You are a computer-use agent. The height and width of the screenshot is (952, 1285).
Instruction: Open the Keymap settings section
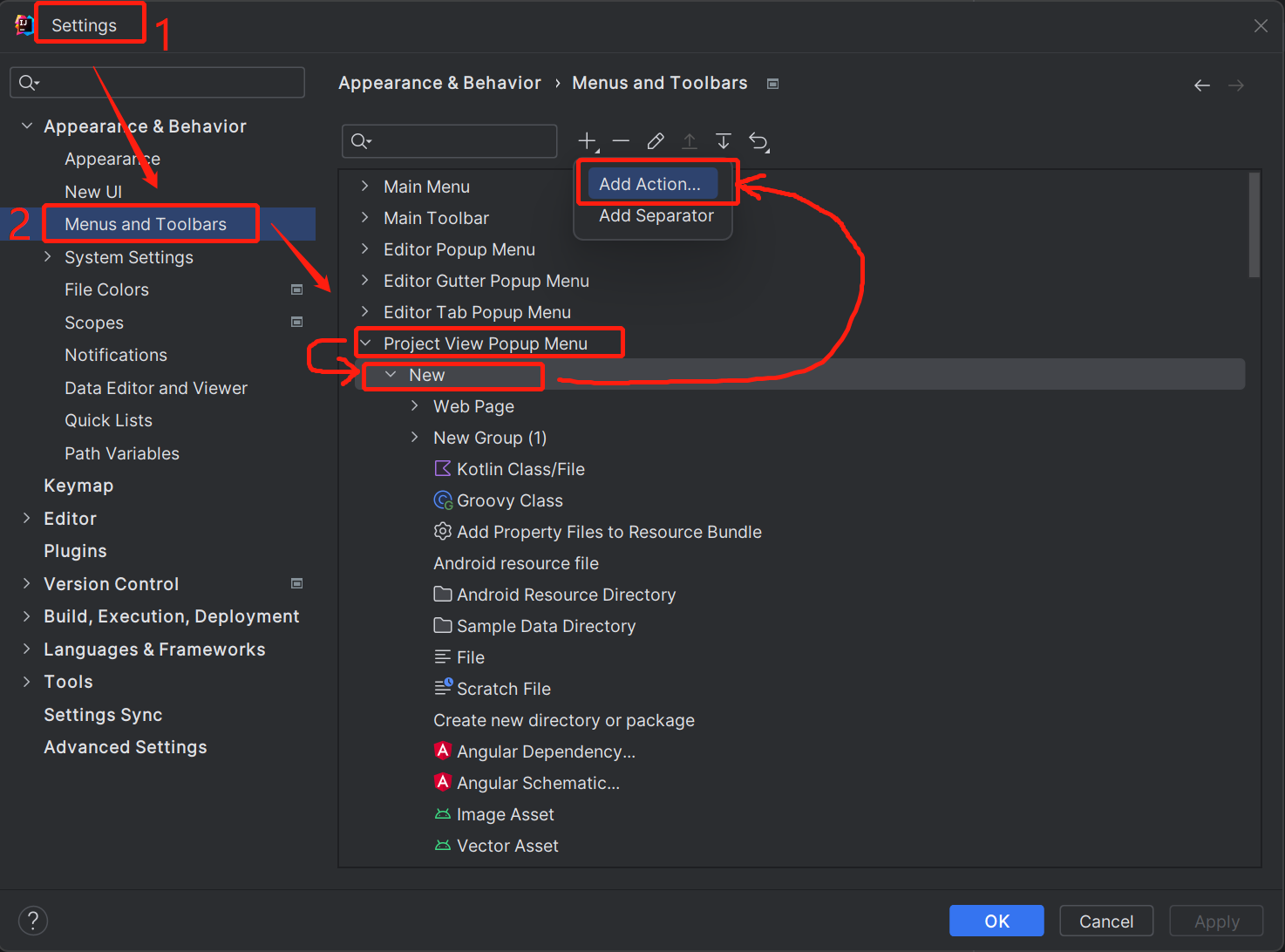coord(78,485)
